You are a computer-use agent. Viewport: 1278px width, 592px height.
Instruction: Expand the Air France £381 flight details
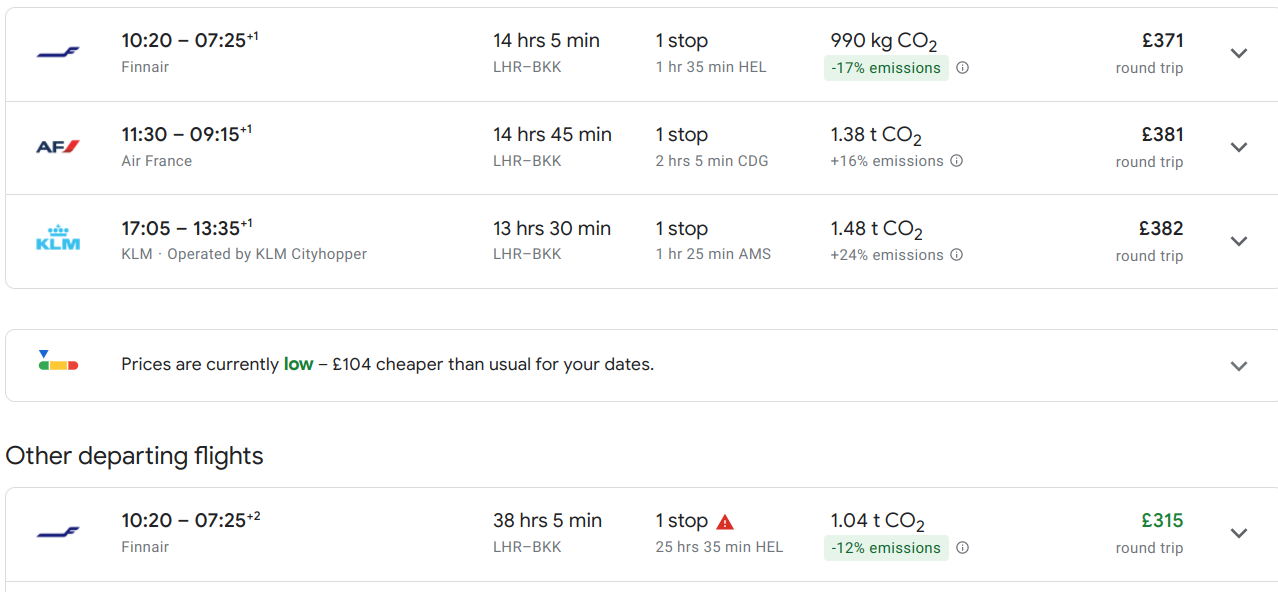pos(1239,148)
